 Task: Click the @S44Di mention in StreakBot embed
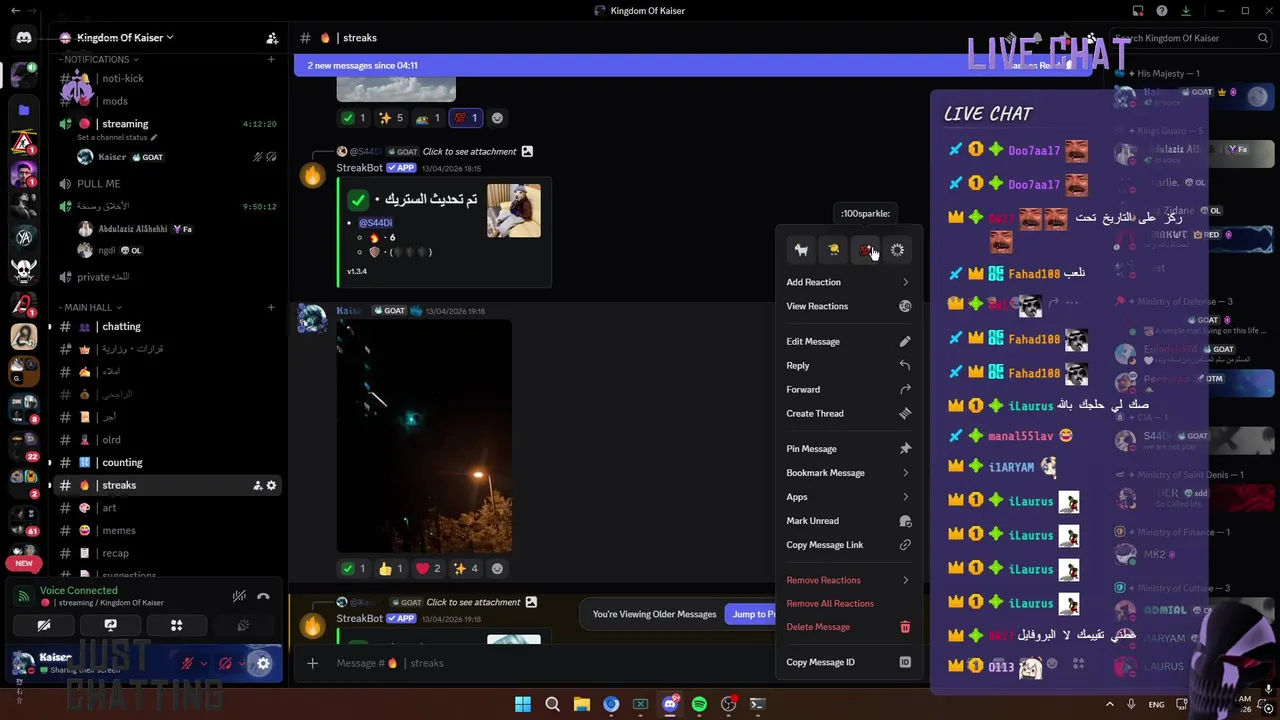(x=376, y=223)
